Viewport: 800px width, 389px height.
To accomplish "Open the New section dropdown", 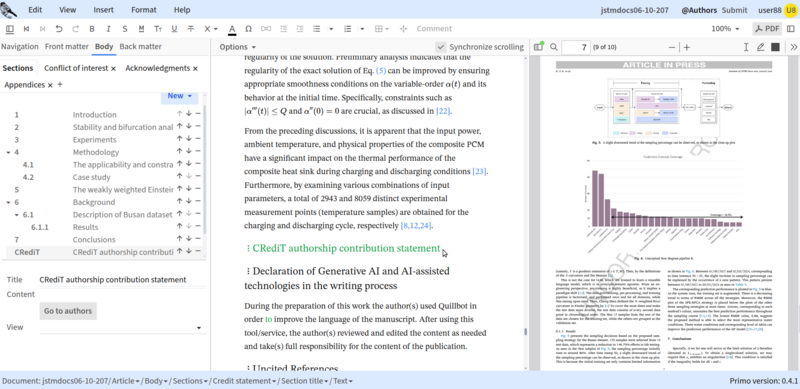I will tap(179, 95).
